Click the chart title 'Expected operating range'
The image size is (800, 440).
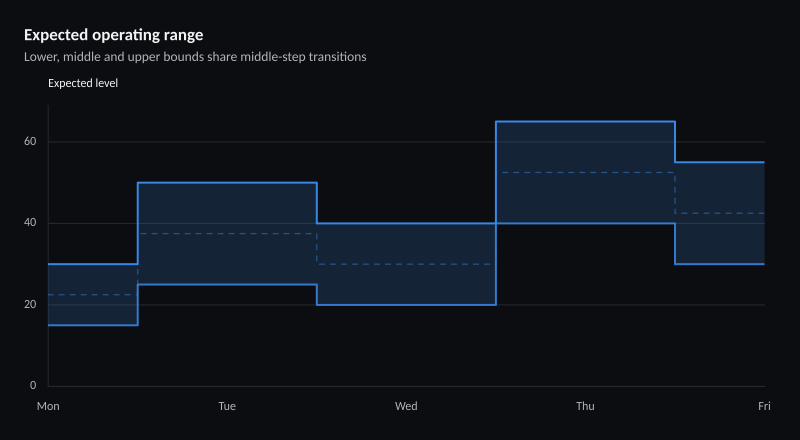[x=113, y=35]
